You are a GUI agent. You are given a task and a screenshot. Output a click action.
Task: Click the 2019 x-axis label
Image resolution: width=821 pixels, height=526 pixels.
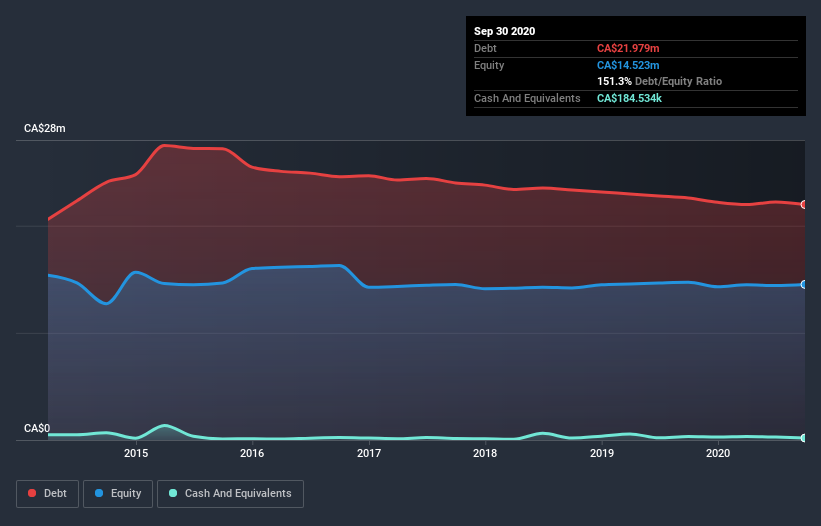(602, 453)
